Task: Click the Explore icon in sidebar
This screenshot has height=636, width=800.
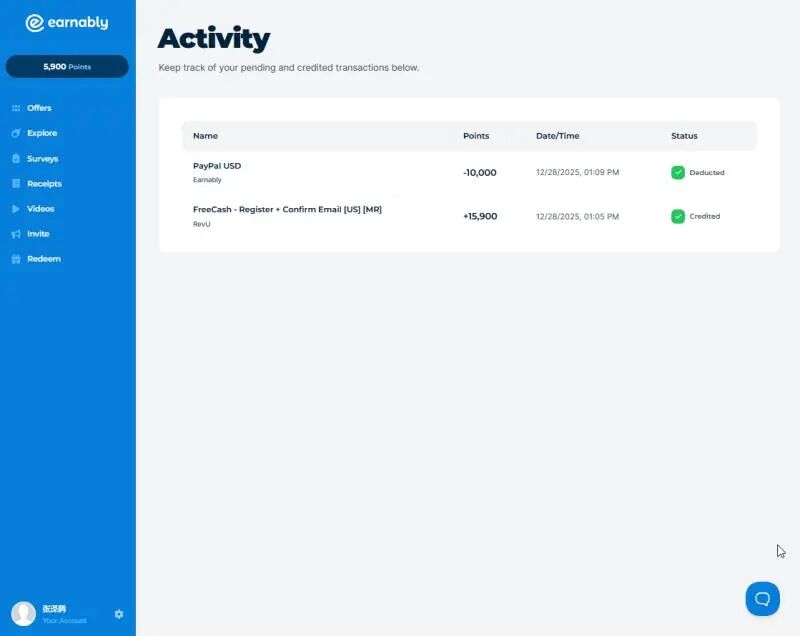Action: 16,133
